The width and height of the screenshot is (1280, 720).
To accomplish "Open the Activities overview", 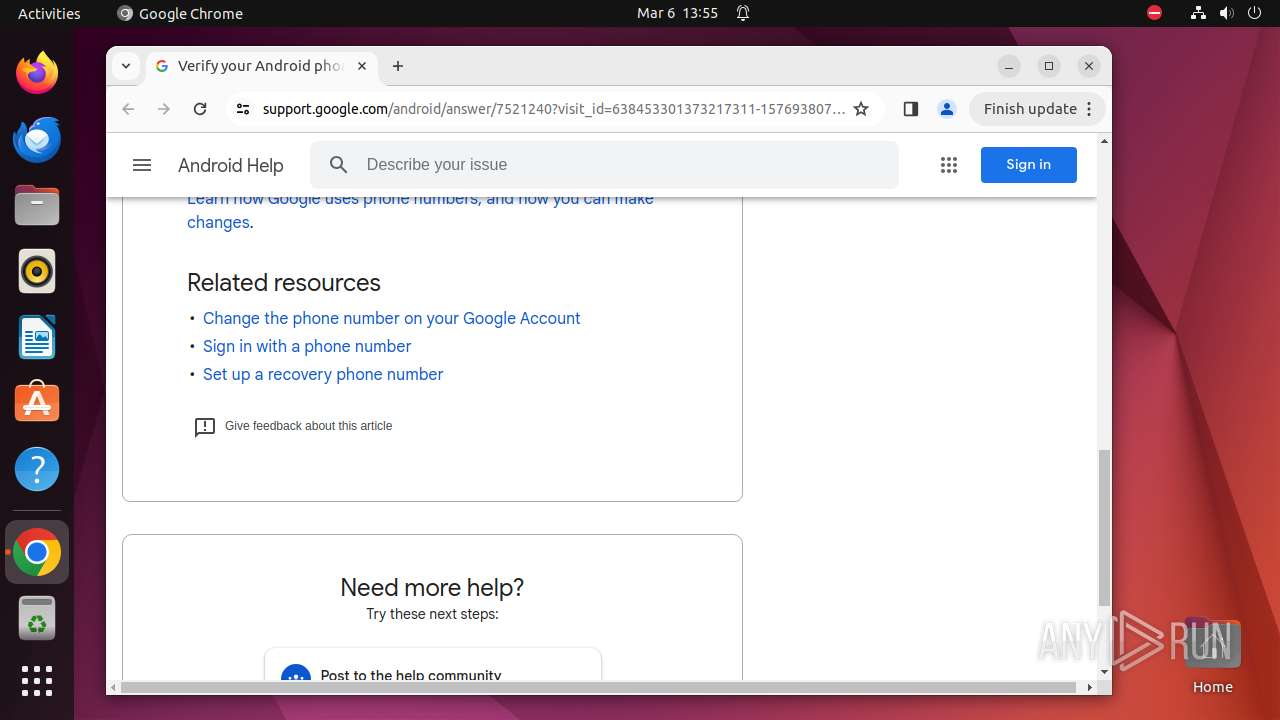I will (x=49, y=13).
